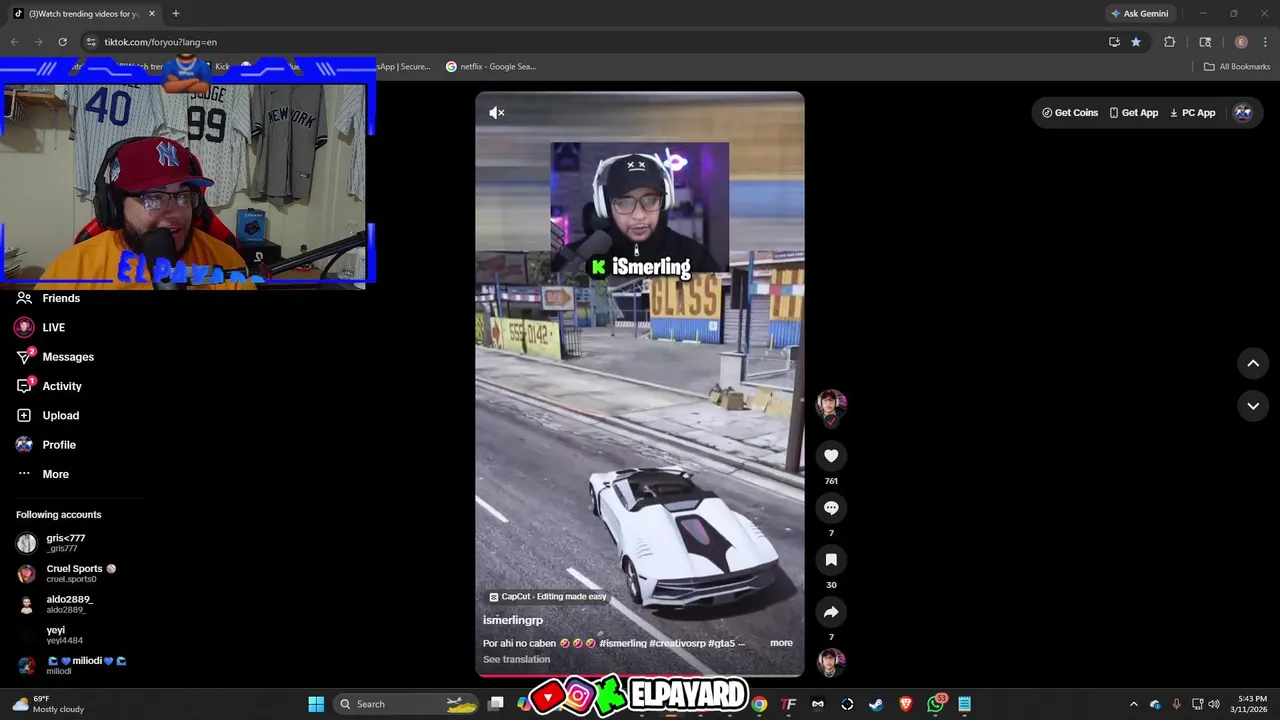The image size is (1280, 720).
Task: Open Windows Start menu
Action: (316, 704)
